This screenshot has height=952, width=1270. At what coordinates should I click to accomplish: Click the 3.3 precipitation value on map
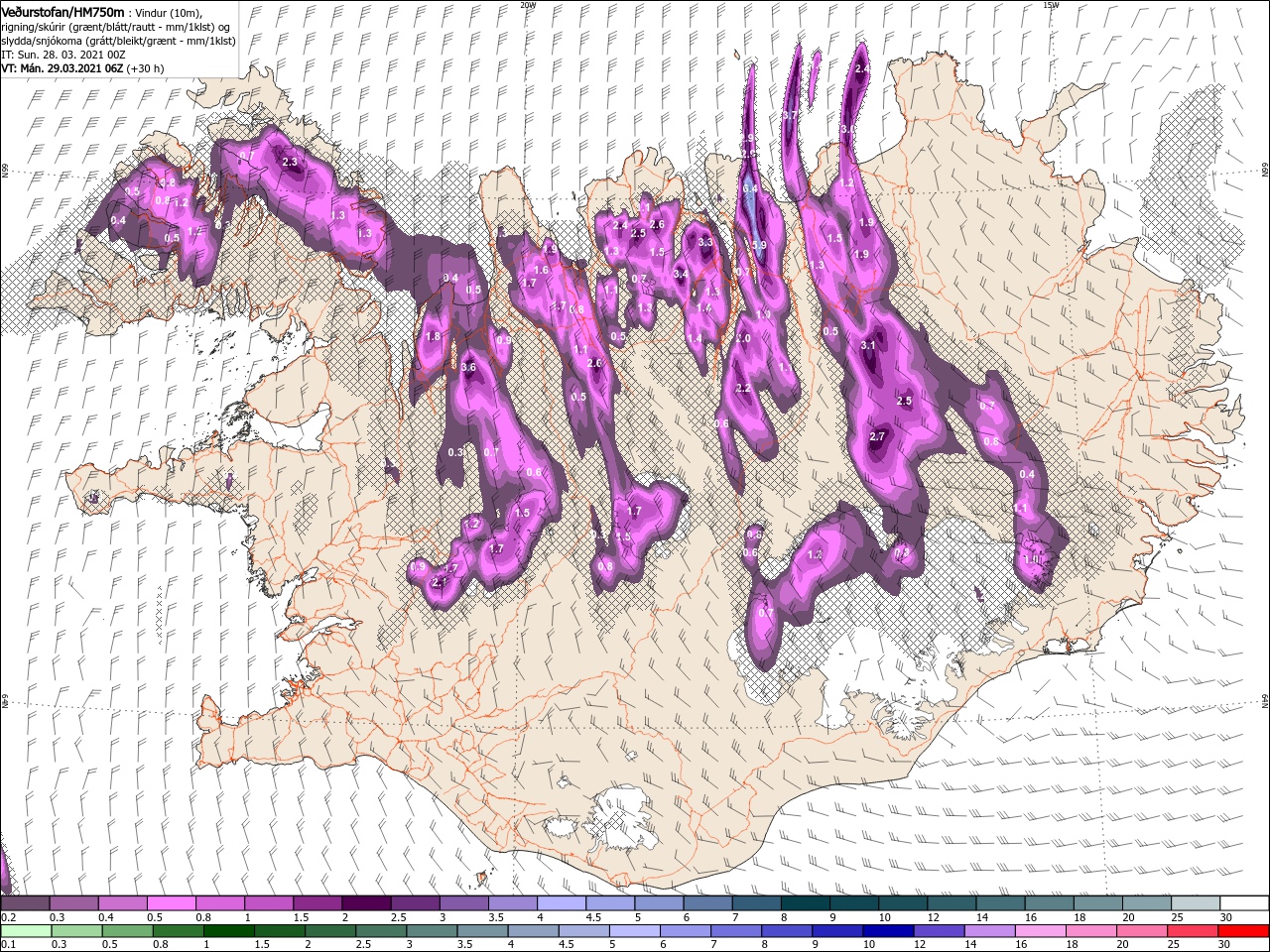click(706, 242)
